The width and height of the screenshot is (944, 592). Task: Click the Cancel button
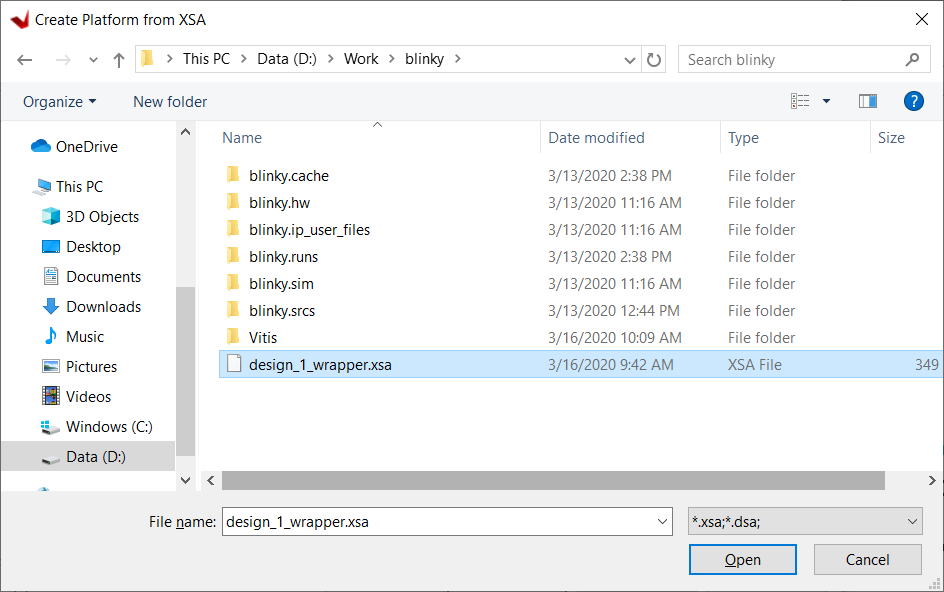click(x=868, y=559)
